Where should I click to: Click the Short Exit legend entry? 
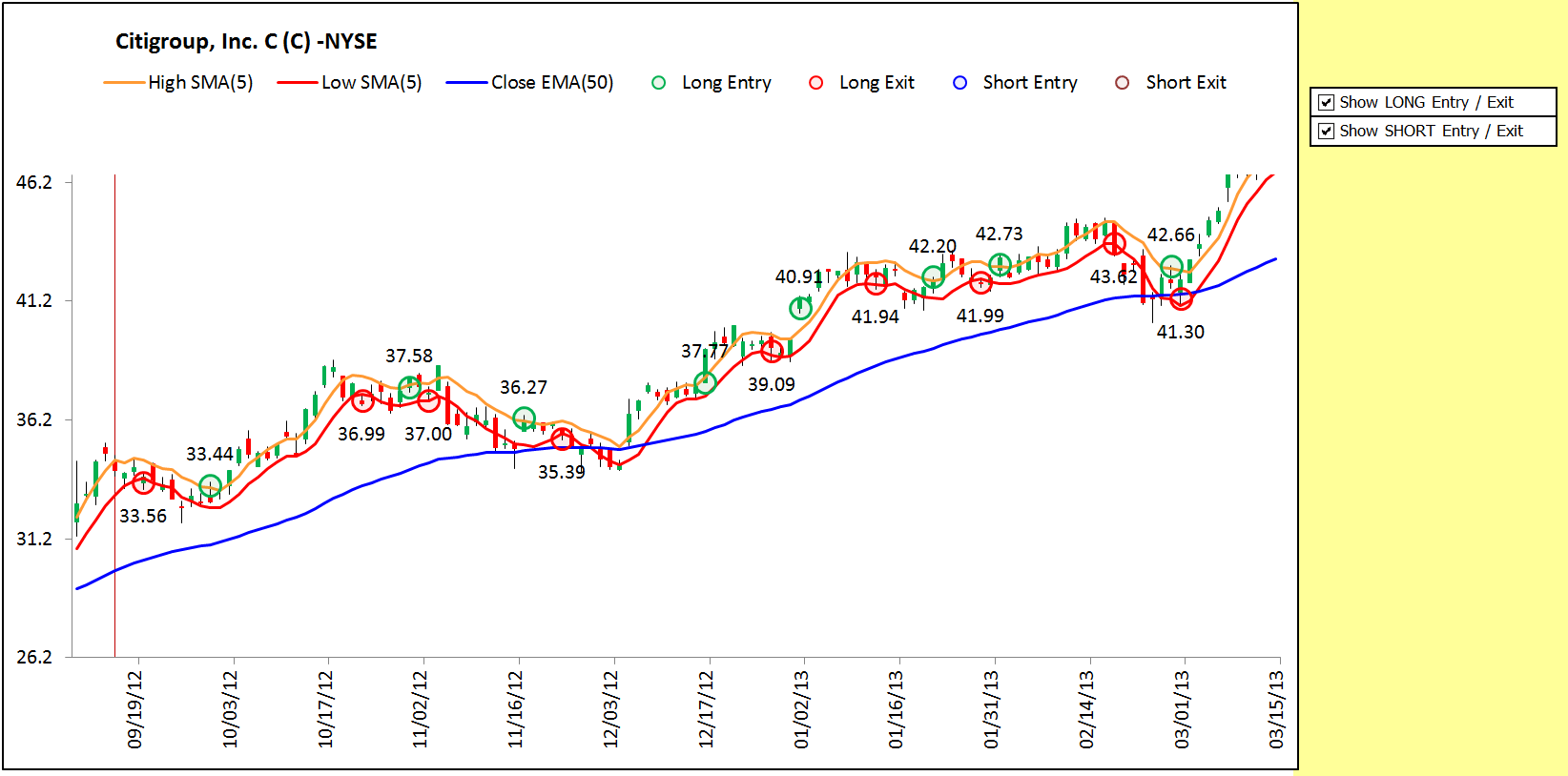pos(1171,83)
